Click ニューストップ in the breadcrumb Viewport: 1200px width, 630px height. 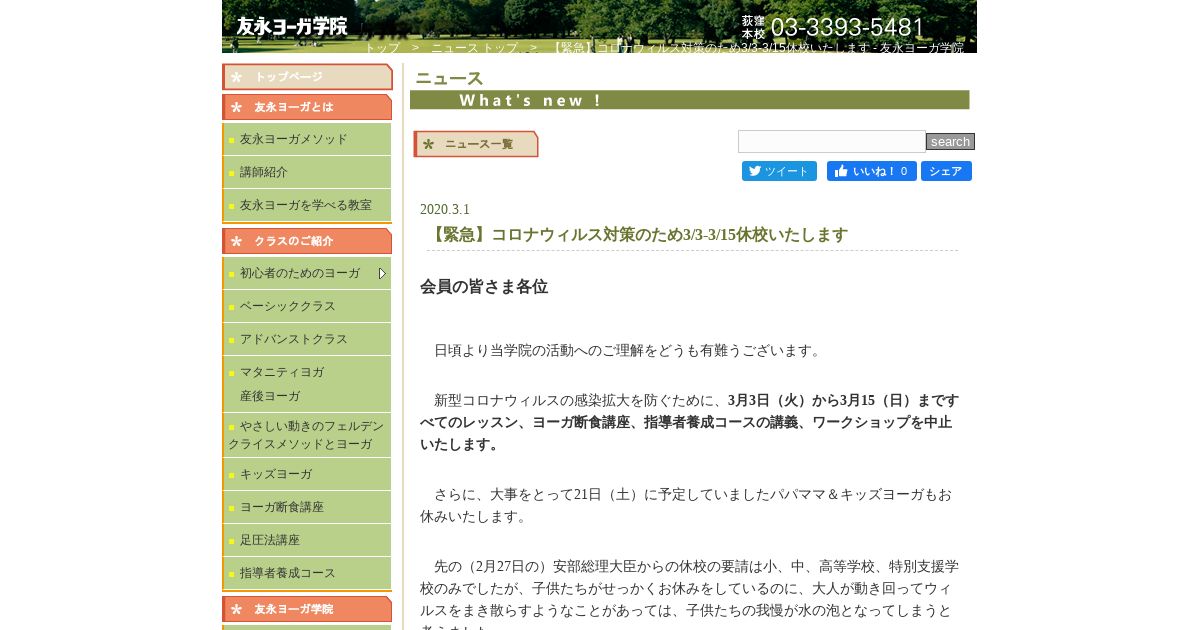[x=474, y=47]
